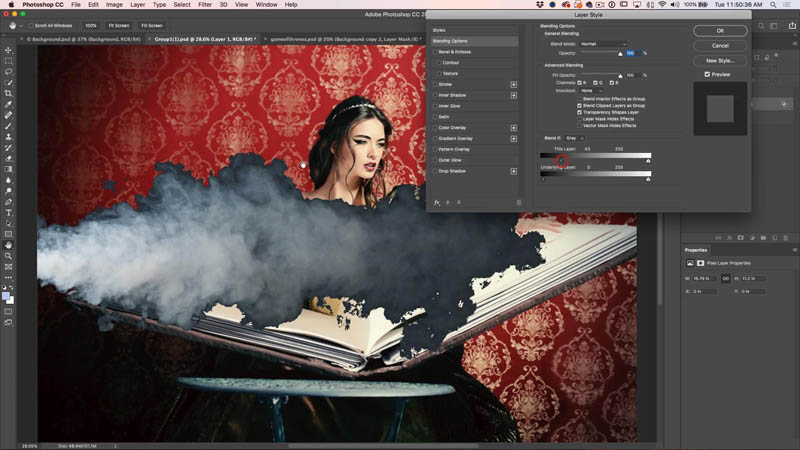Select the Clone Stamp tool
Viewport: 800px width, 450px height.
tap(8, 137)
